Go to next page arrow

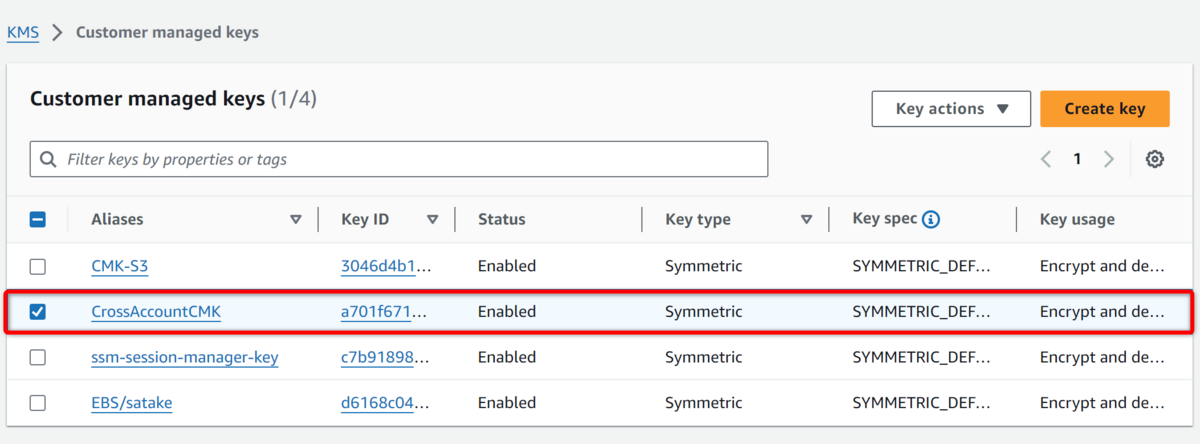pos(1109,159)
